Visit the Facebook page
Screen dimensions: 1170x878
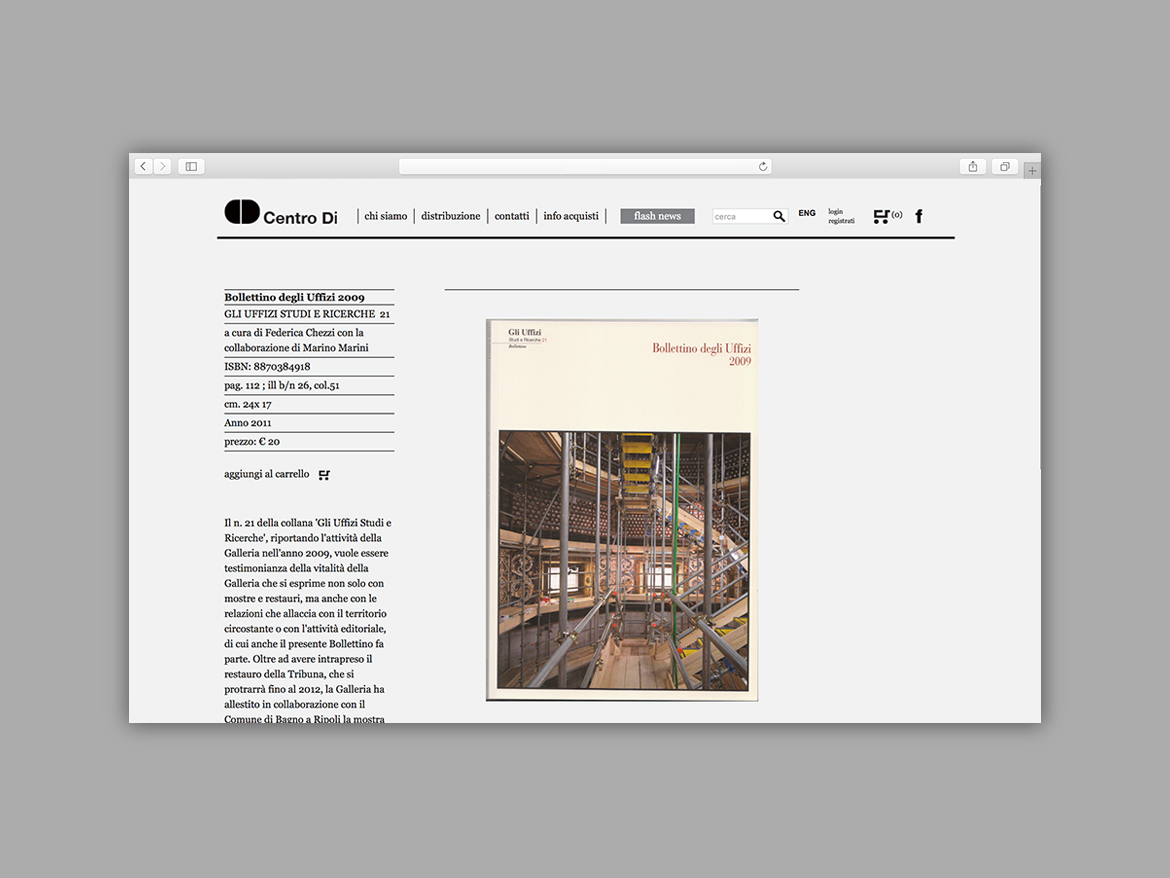(919, 216)
